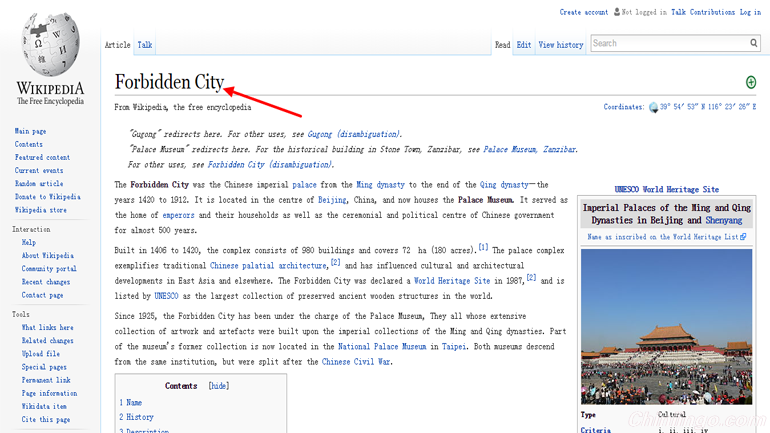
Task: Click Log in link
Action: (750, 12)
